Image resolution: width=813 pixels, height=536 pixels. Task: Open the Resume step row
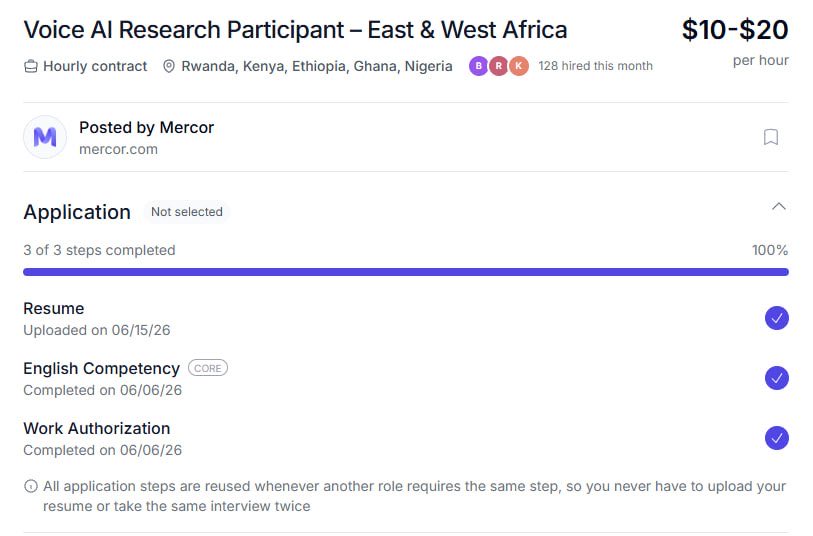(406, 319)
